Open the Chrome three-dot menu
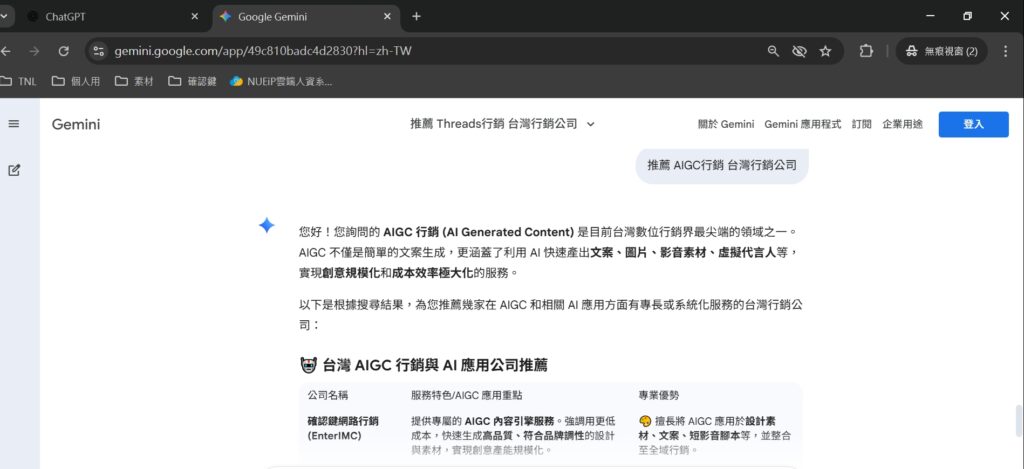 point(1006,51)
